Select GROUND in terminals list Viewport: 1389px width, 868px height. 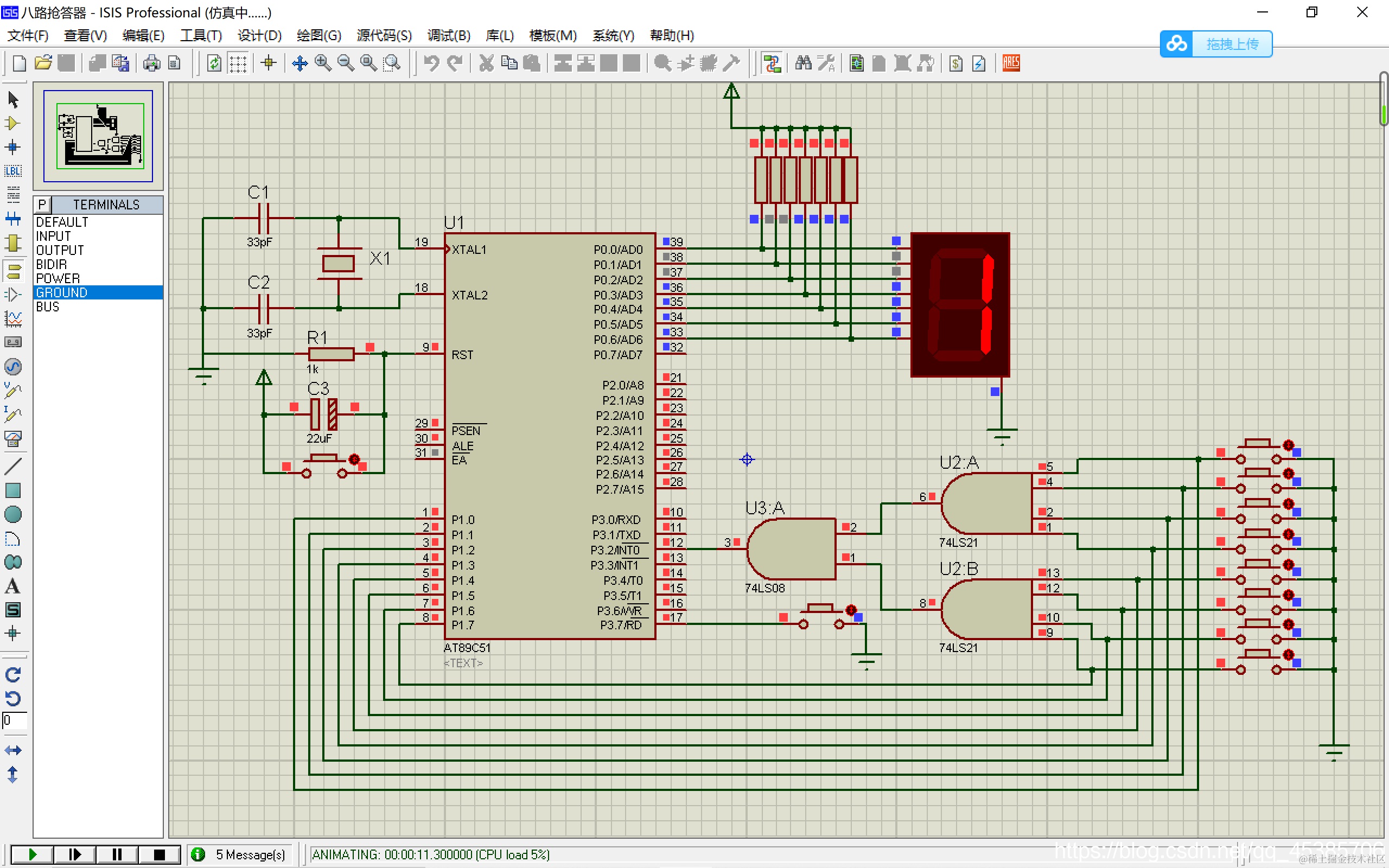point(61,293)
